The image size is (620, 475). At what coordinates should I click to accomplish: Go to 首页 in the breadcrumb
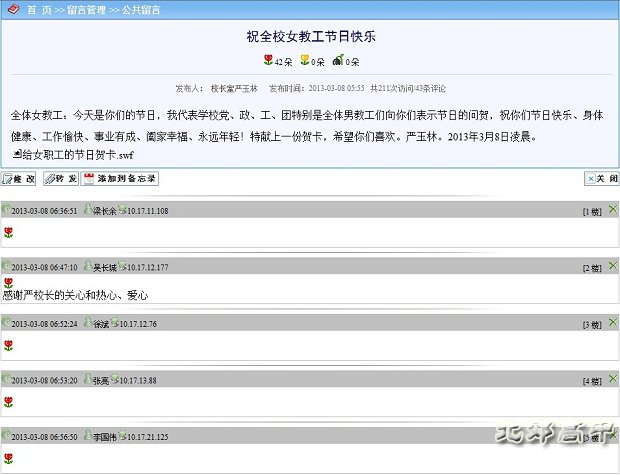(x=38, y=9)
